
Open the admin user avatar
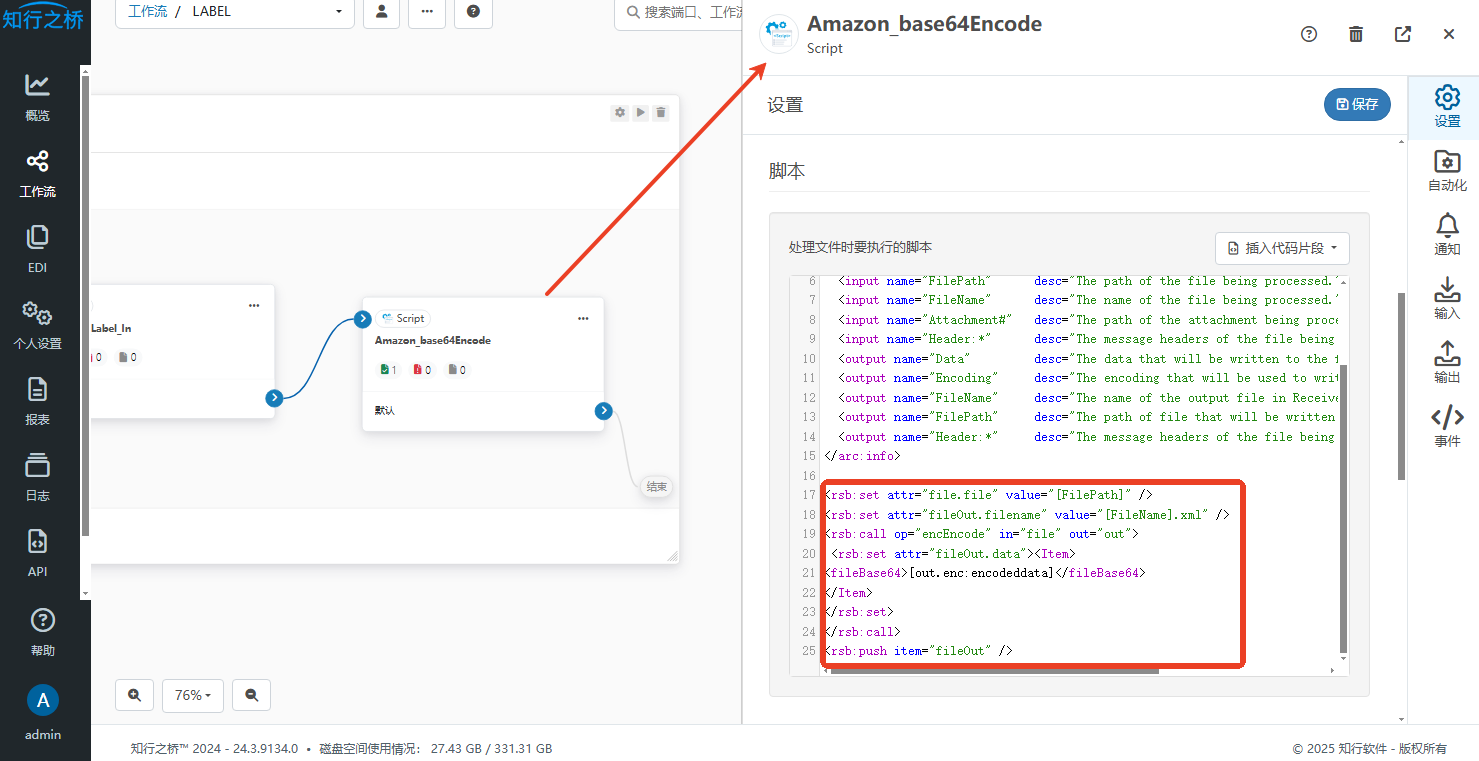[x=43, y=700]
